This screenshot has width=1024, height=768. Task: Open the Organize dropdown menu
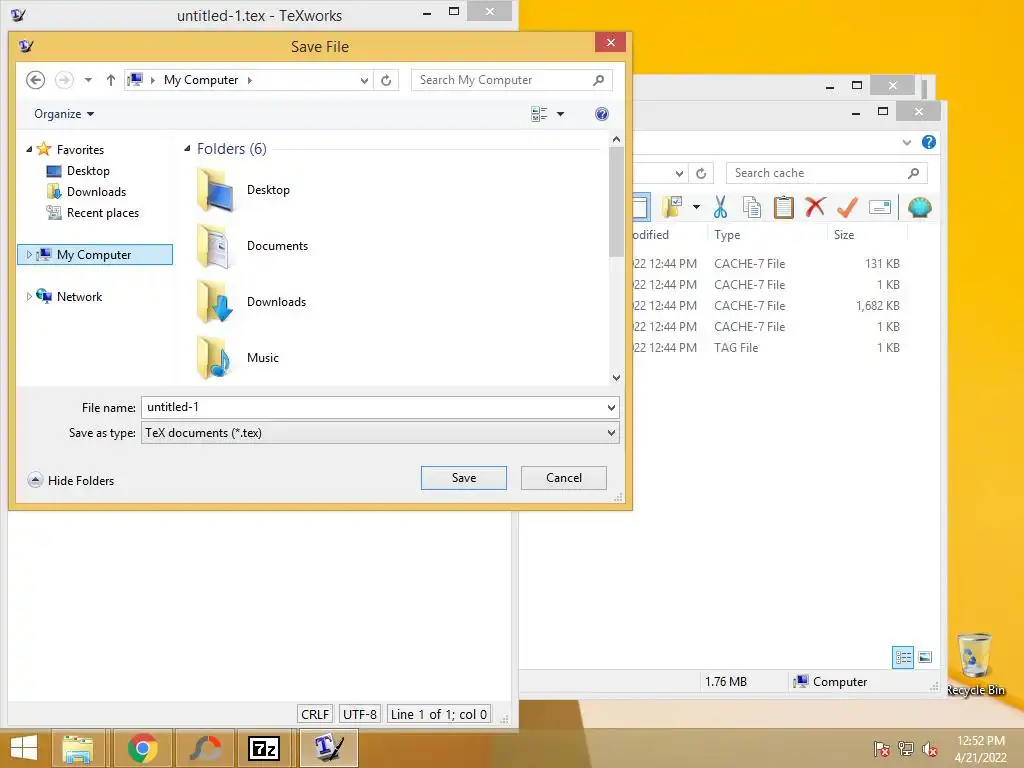pos(64,114)
